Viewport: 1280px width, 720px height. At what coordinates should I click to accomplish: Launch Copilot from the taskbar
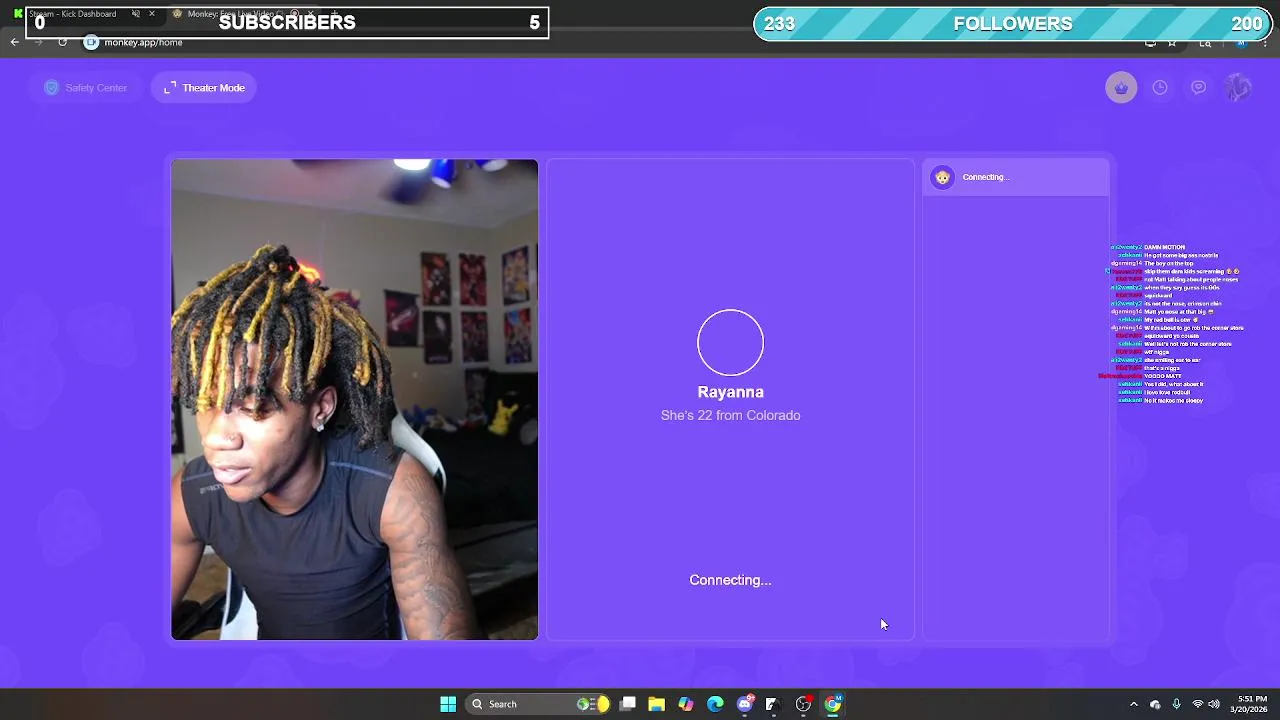click(x=686, y=704)
